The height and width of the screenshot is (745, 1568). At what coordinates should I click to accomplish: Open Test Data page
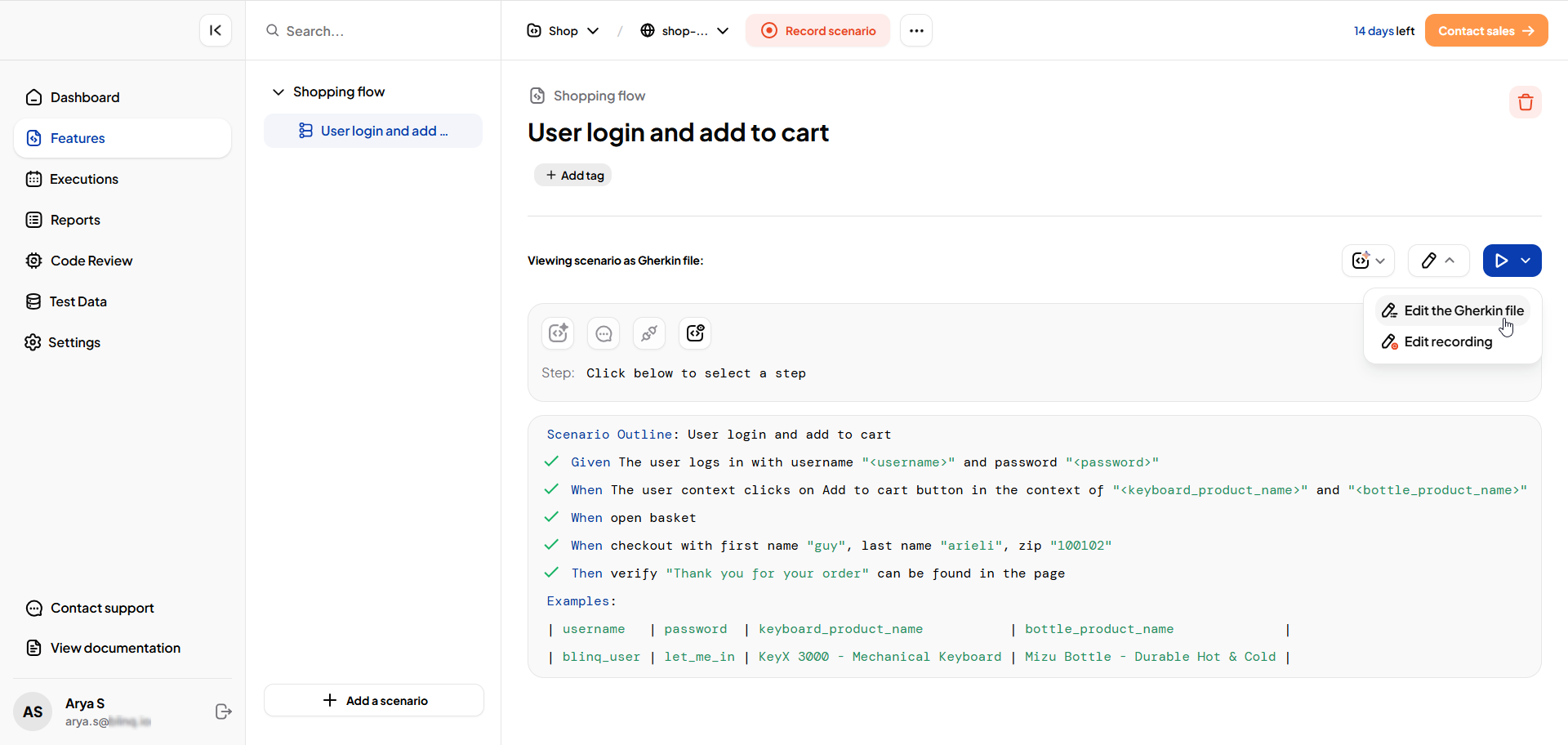point(122,301)
